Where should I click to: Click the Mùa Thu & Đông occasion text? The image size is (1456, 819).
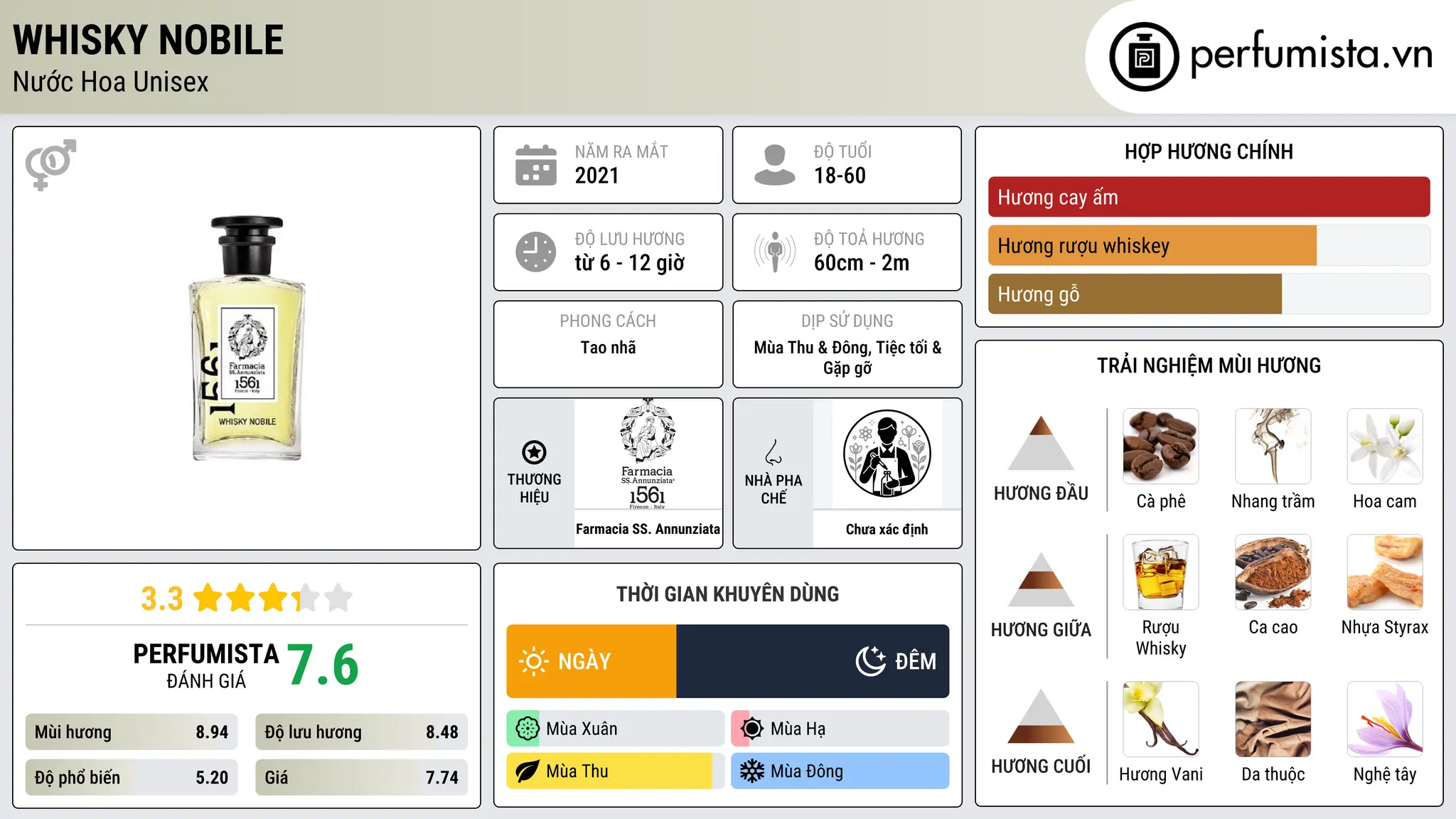847,358
